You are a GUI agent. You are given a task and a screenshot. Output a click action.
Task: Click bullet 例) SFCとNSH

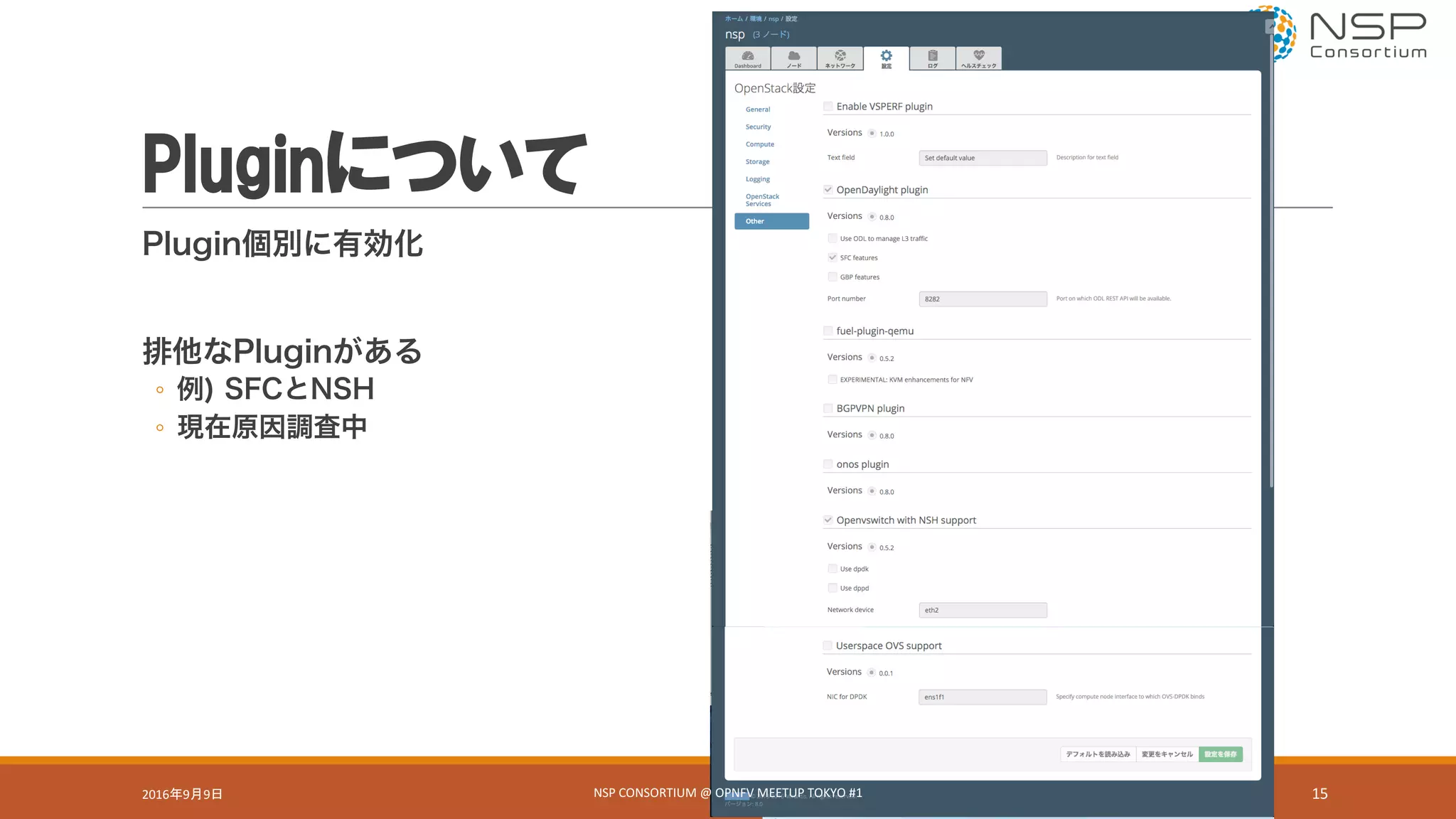276,389
